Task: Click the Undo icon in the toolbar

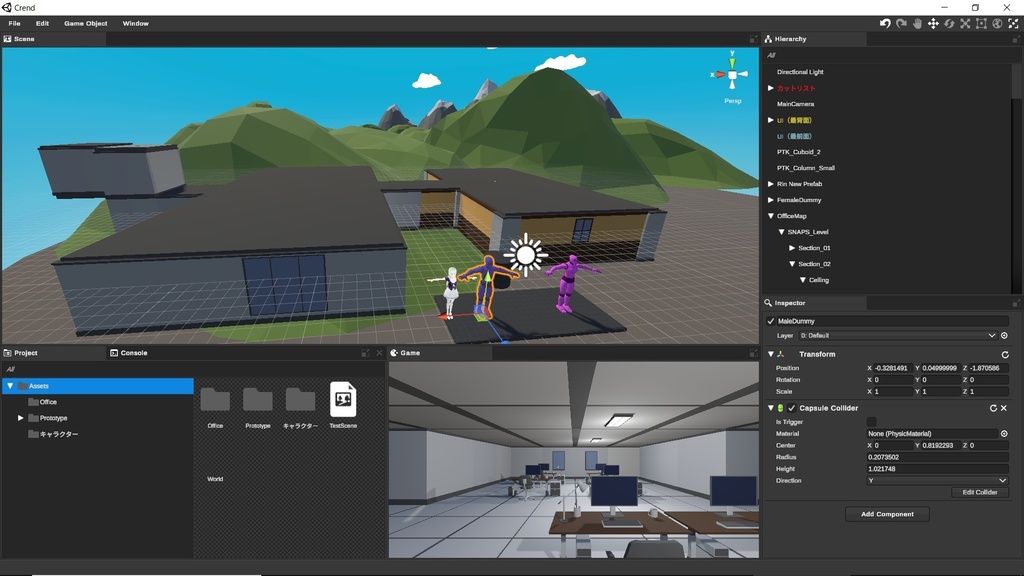Action: [x=885, y=23]
